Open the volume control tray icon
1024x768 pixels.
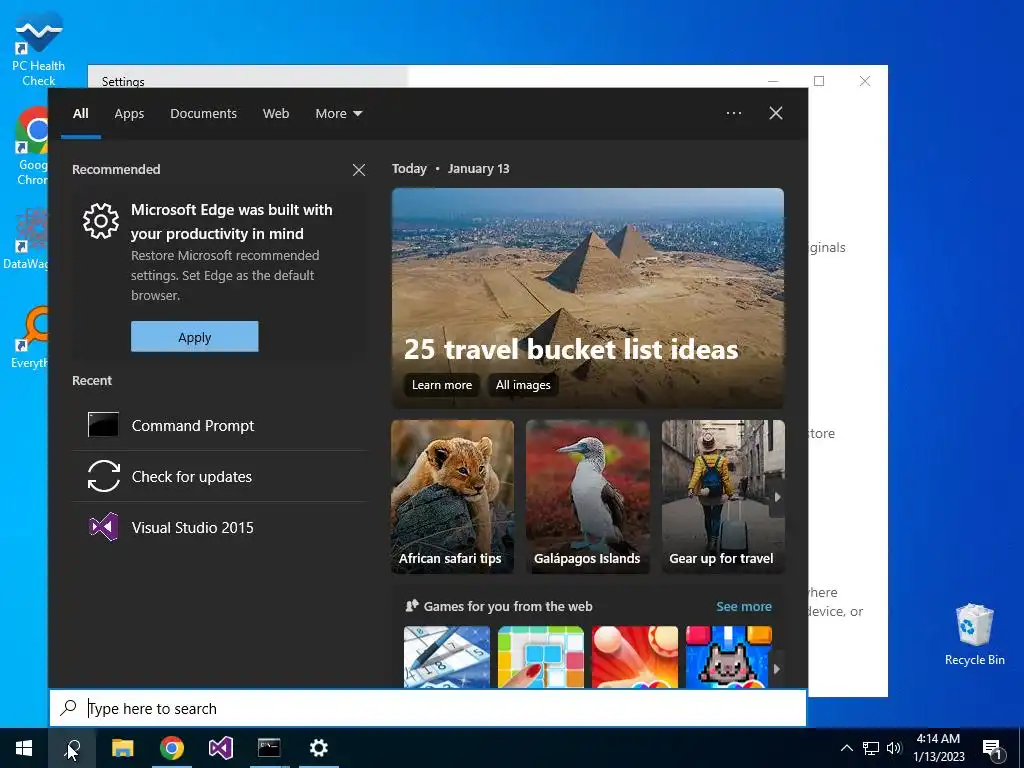pyautogui.click(x=894, y=748)
